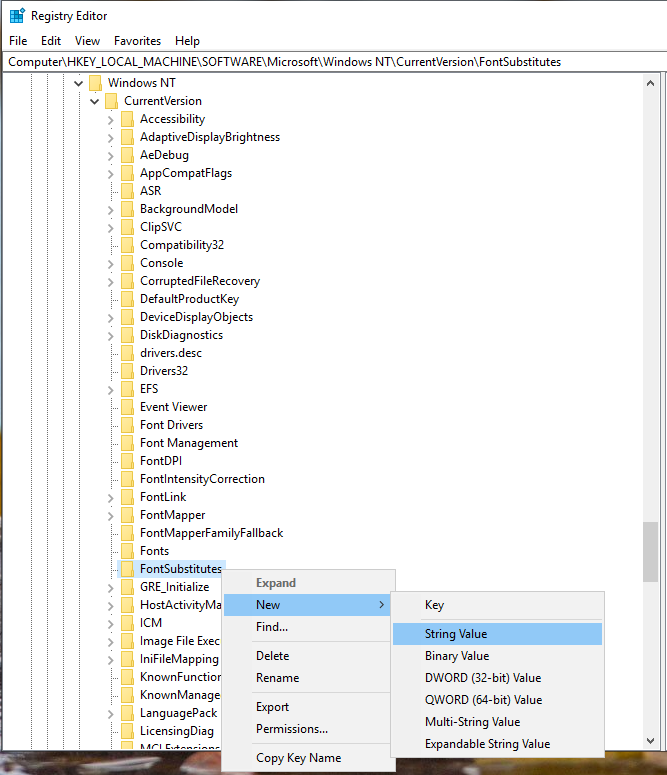Image resolution: width=667 pixels, height=775 pixels.
Task: Click the IniFileMapping folder icon
Action: point(128,659)
